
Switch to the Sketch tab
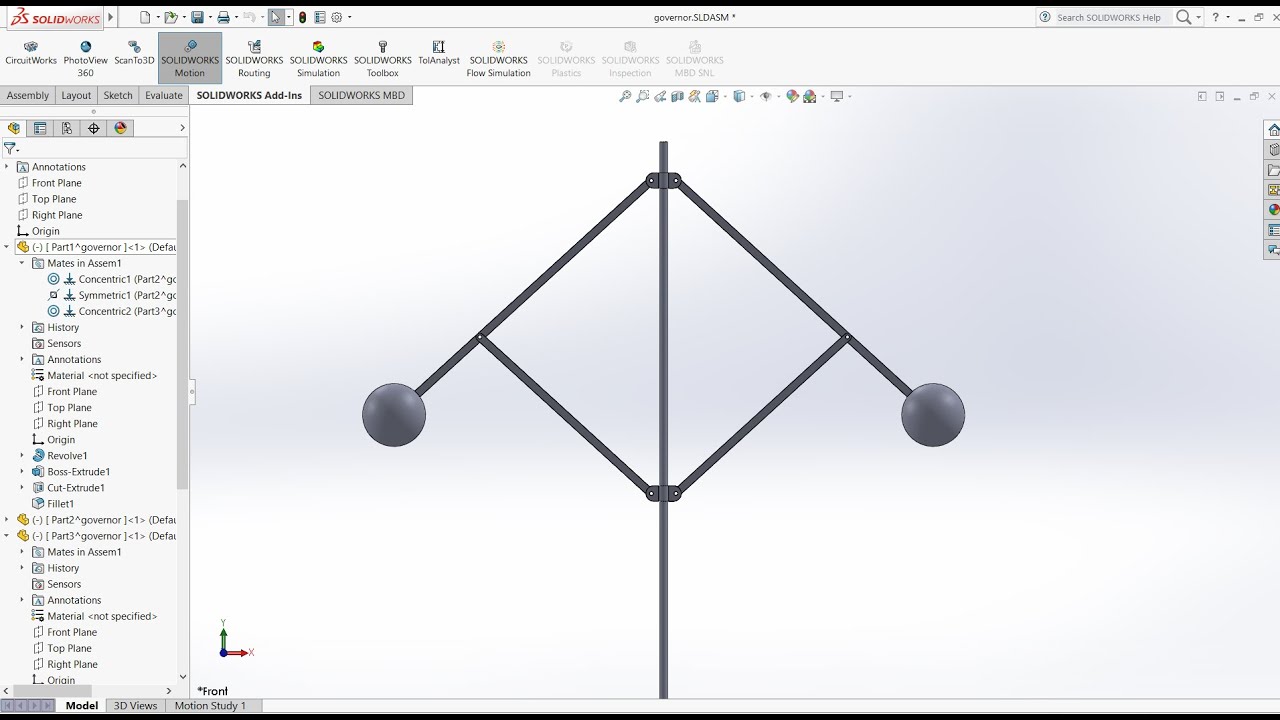point(118,95)
